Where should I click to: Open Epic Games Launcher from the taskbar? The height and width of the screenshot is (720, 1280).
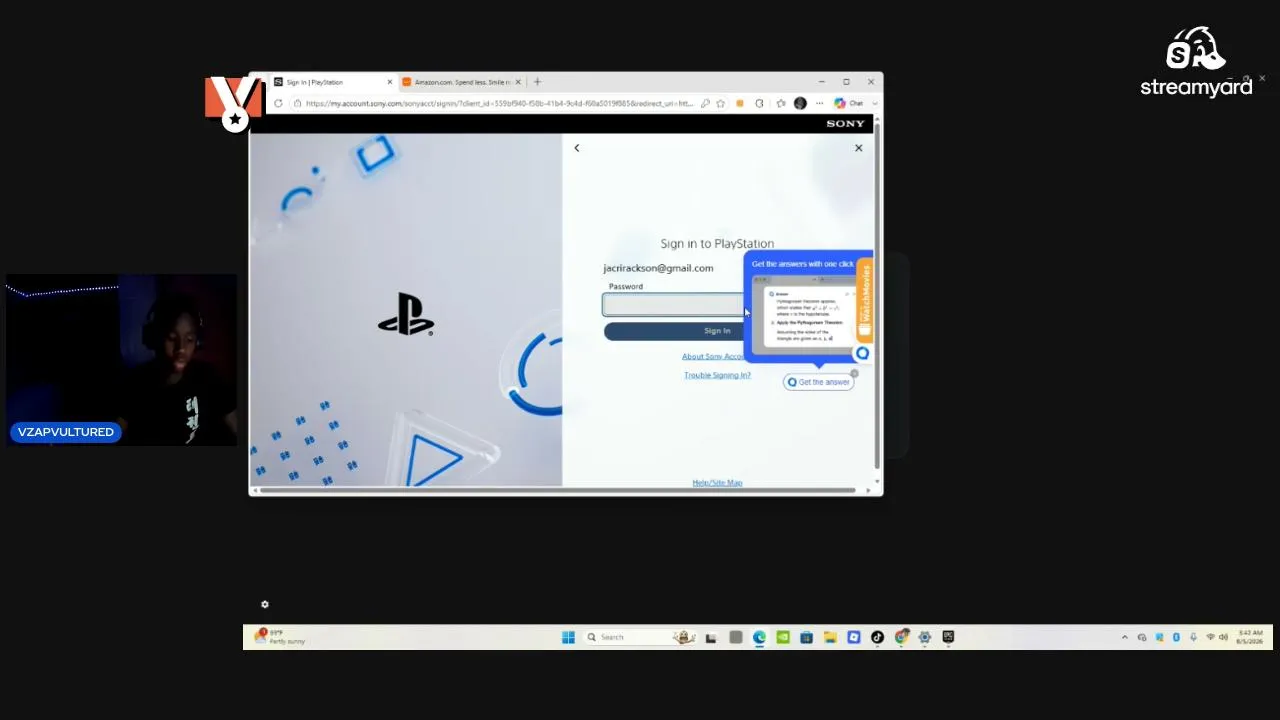tap(948, 637)
